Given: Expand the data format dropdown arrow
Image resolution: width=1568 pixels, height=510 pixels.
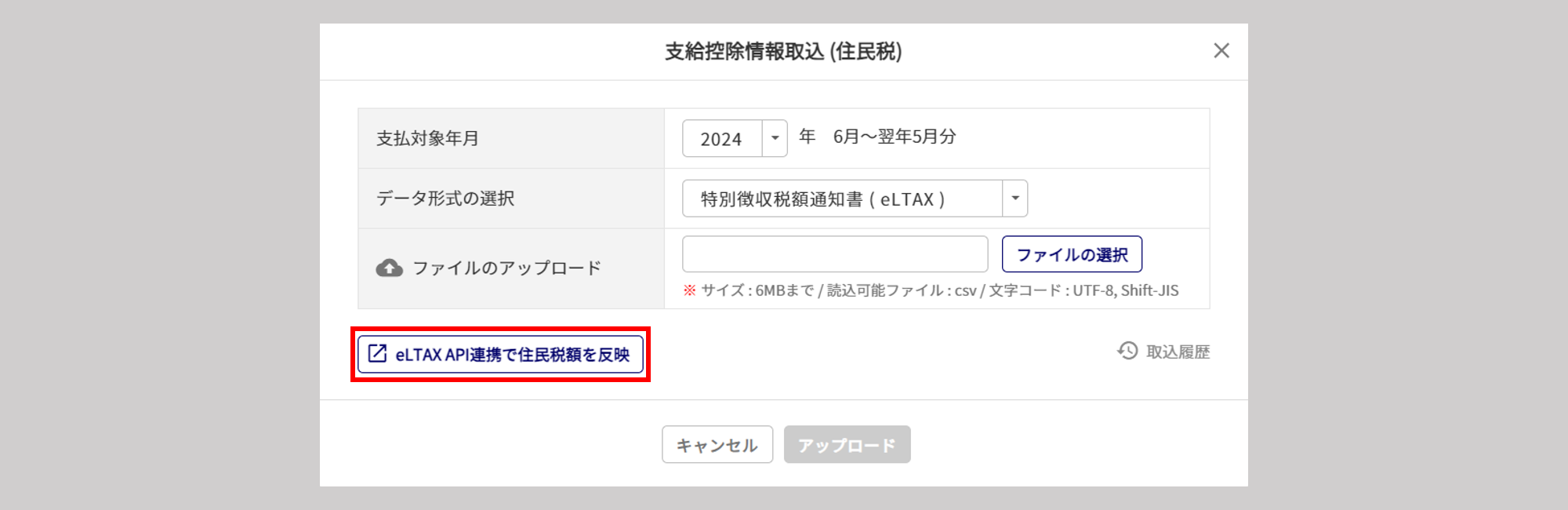Looking at the screenshot, I should (x=1014, y=199).
